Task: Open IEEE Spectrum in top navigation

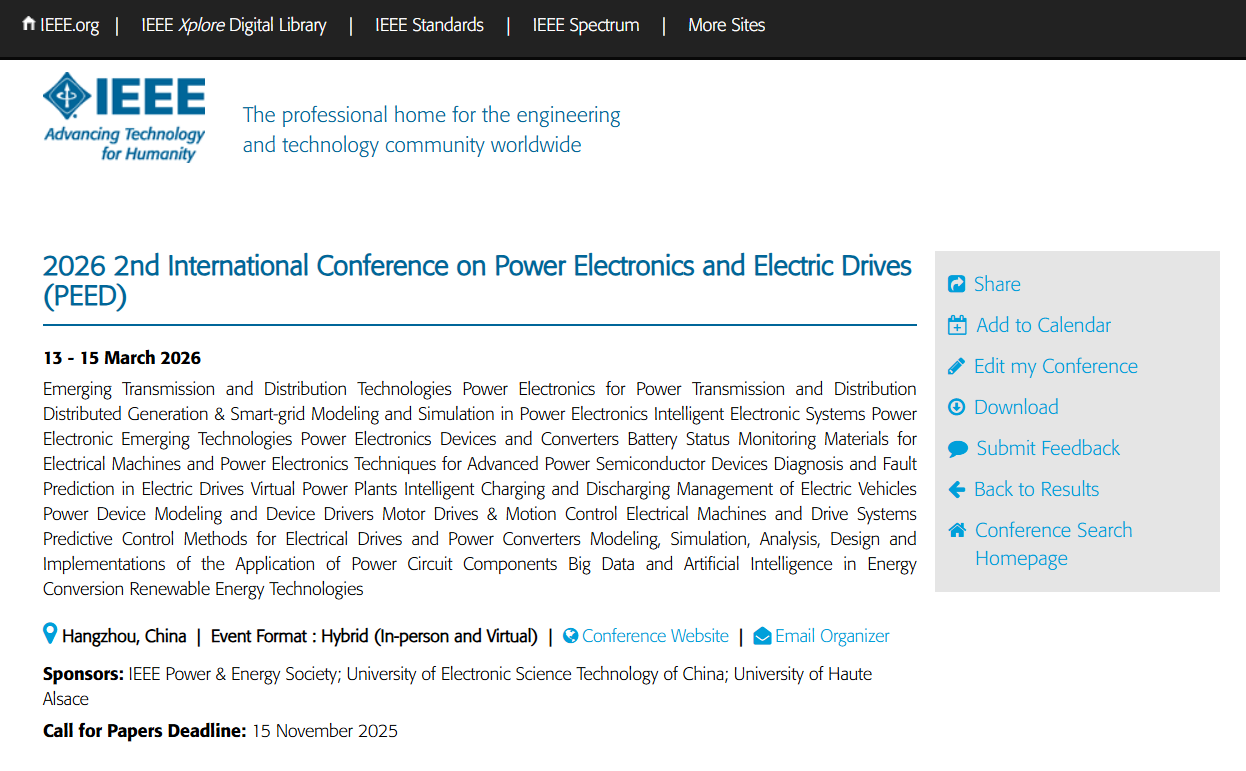Action: (x=586, y=25)
